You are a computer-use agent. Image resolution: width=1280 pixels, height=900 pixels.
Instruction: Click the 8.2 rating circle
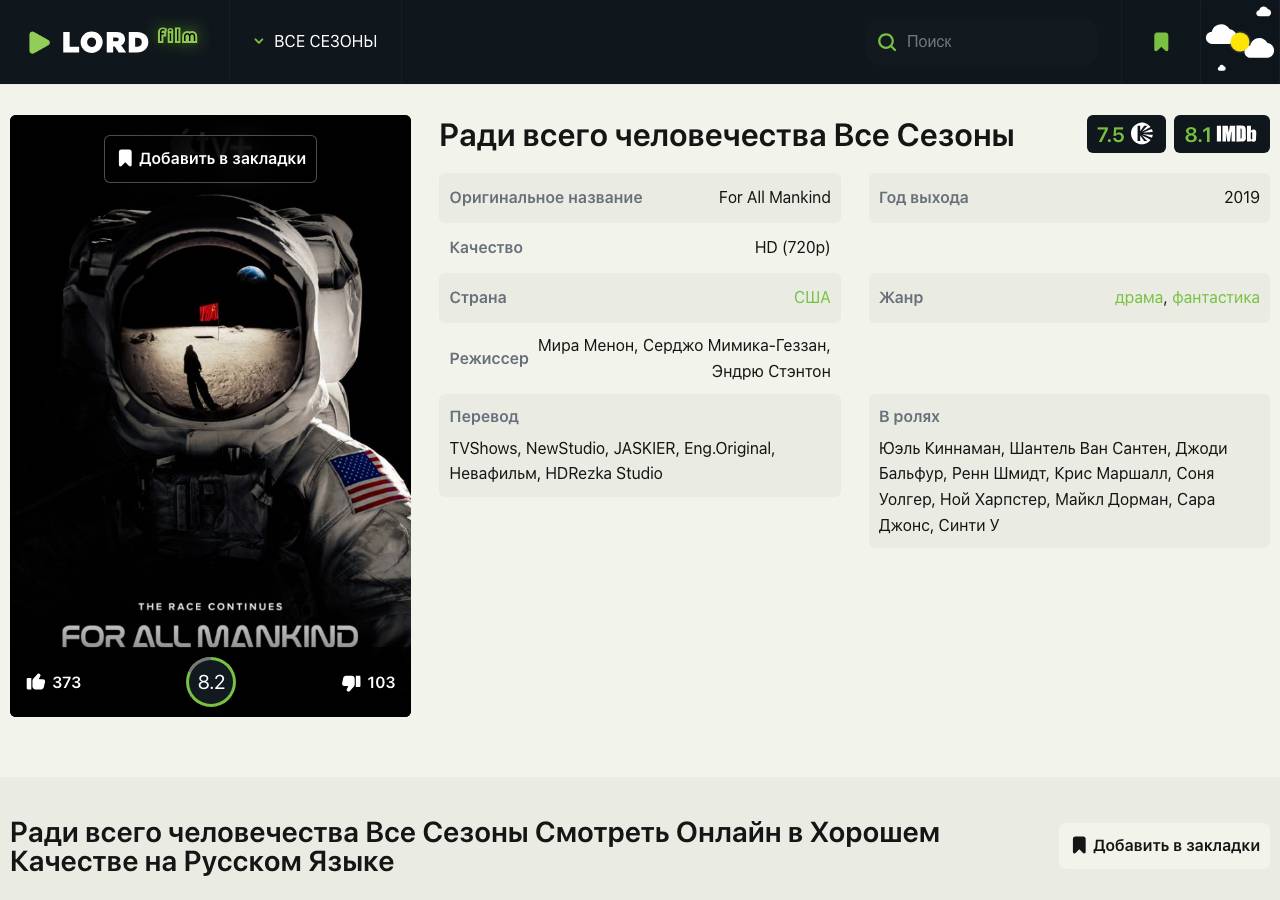[211, 682]
